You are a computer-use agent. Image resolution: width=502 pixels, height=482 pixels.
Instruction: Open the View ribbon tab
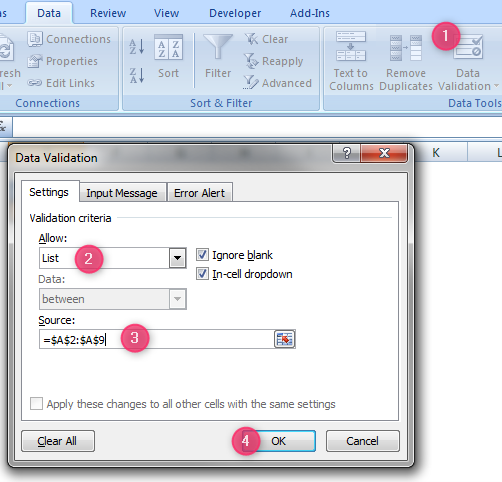point(166,13)
